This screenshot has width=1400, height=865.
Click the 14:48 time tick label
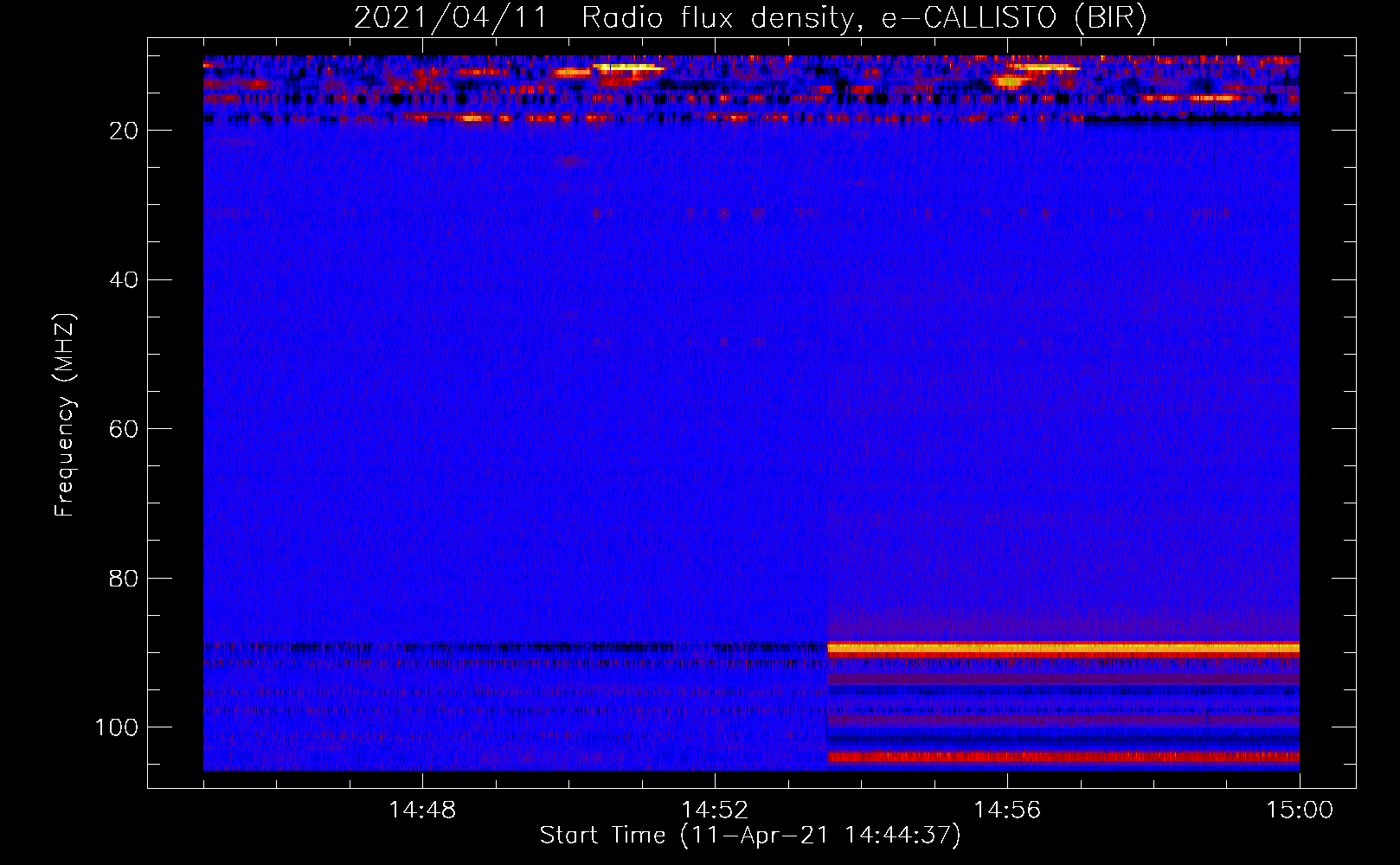tap(422, 810)
